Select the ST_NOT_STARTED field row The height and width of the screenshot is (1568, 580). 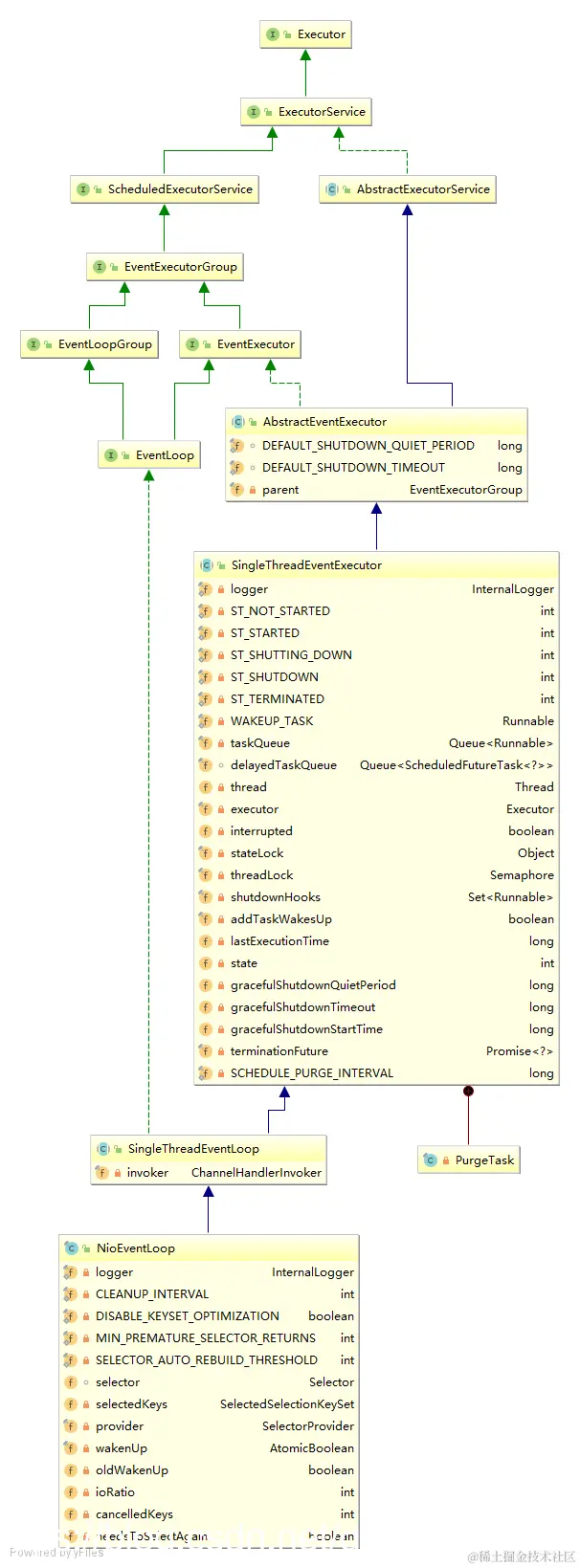pos(376,611)
